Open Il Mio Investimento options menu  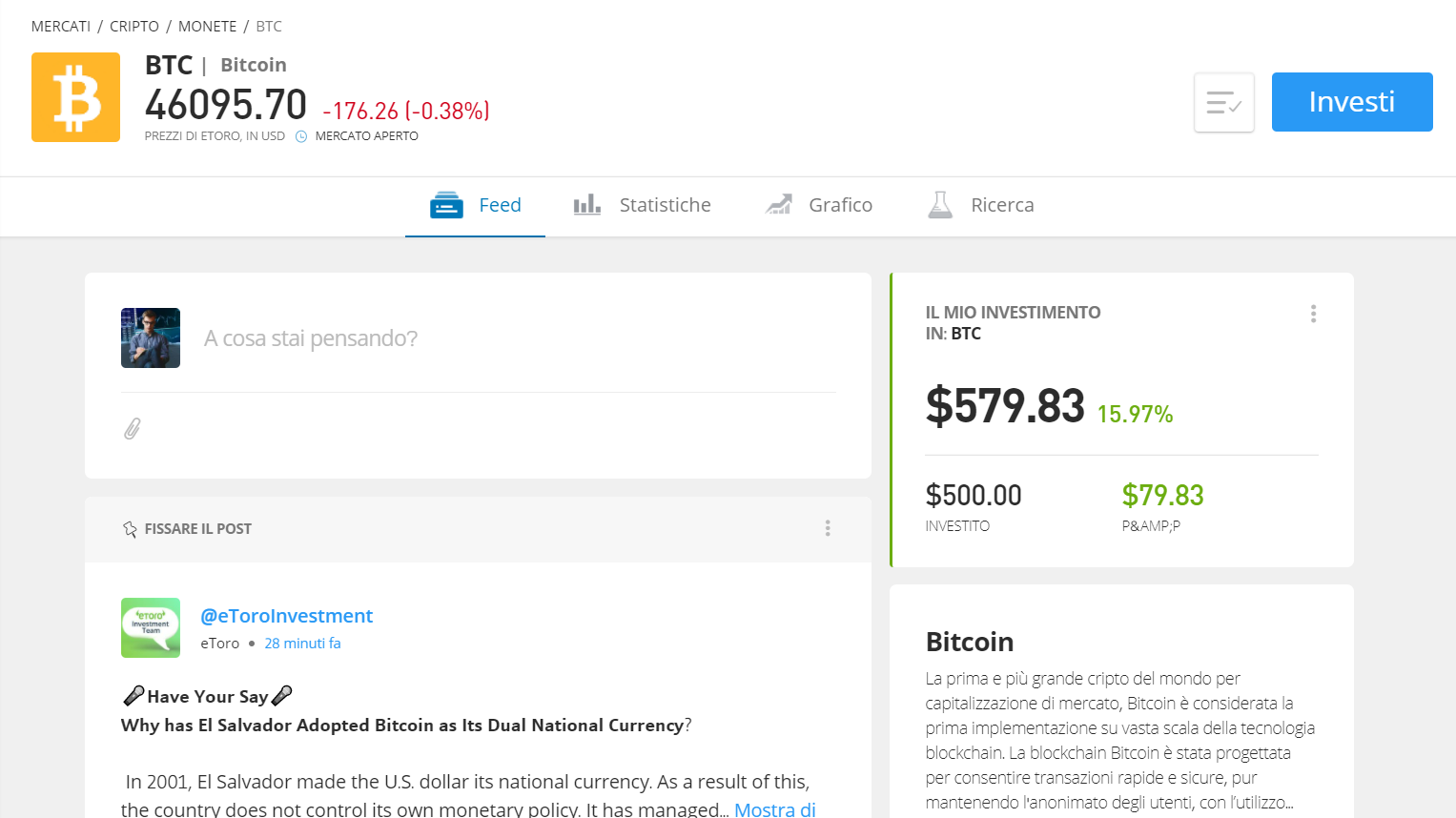(x=1313, y=314)
